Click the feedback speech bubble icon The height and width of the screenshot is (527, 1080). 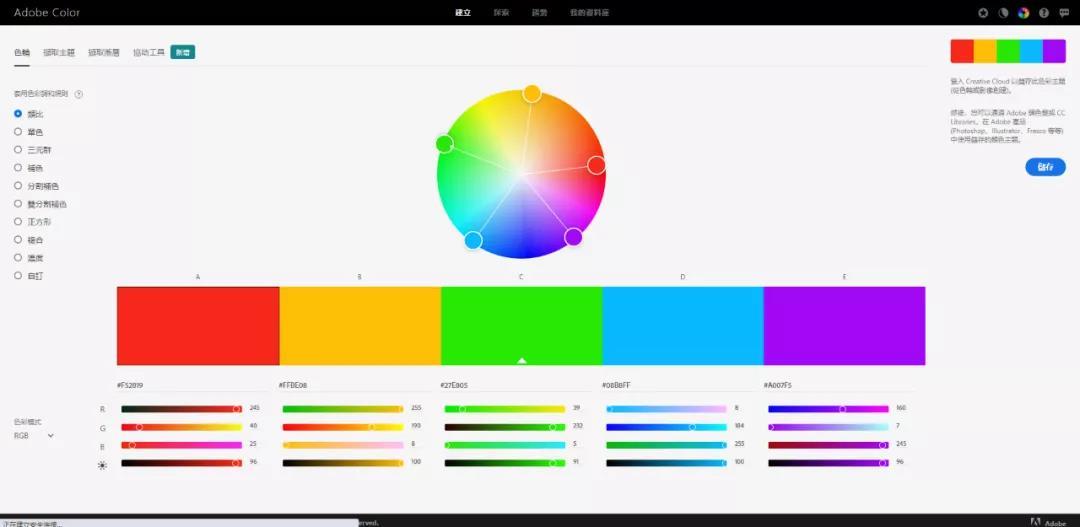click(1064, 13)
